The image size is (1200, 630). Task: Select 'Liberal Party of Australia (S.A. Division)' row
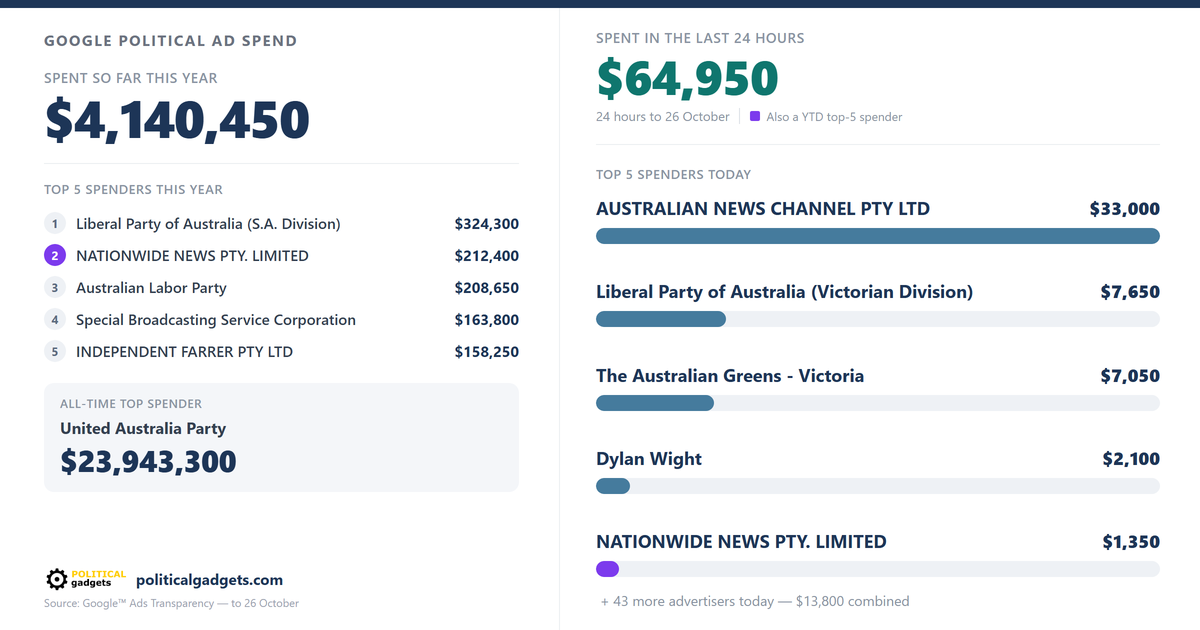[x=281, y=224]
